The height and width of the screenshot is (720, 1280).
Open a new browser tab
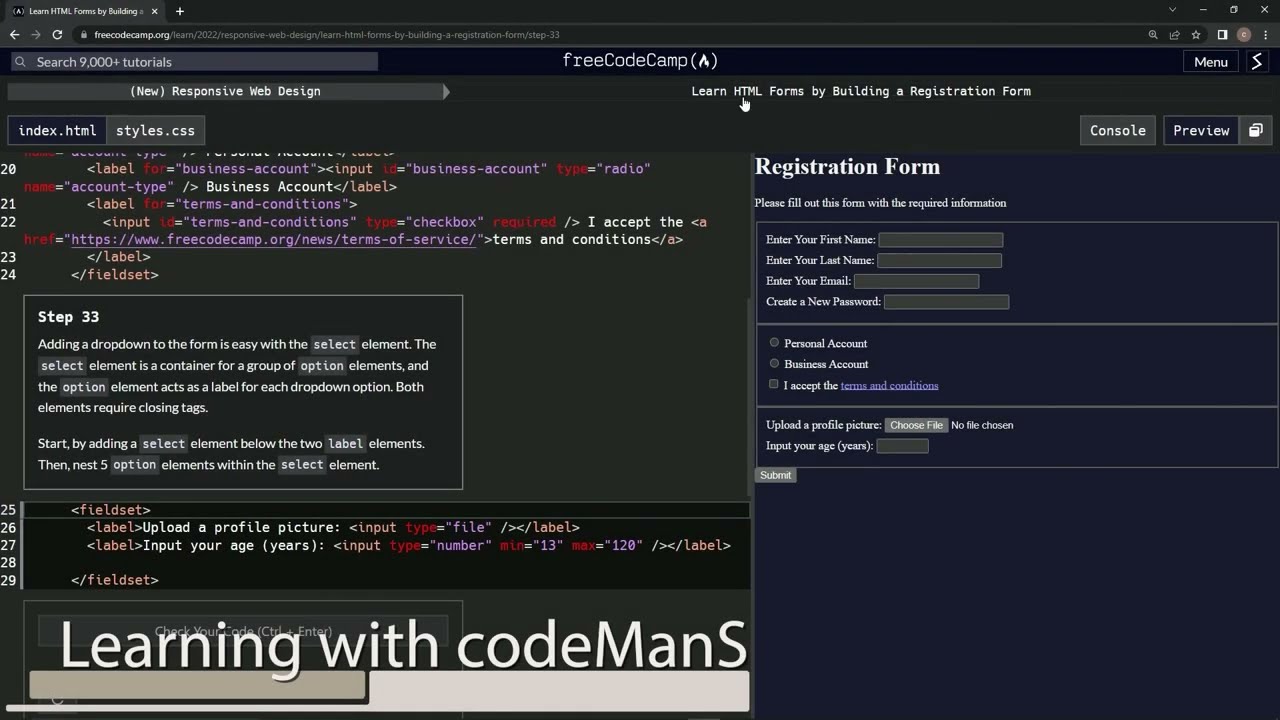pos(180,11)
